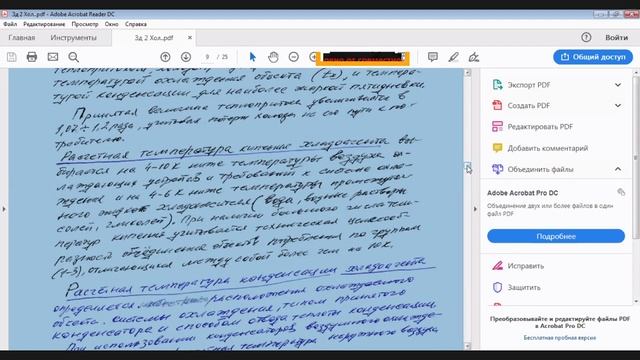The image size is (640, 360).
Task: Open the Sign document tool icon
Action: click(x=474, y=57)
